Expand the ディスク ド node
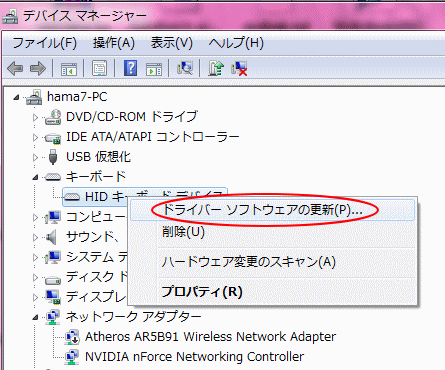The width and height of the screenshot is (445, 370). pyautogui.click(x=35, y=277)
